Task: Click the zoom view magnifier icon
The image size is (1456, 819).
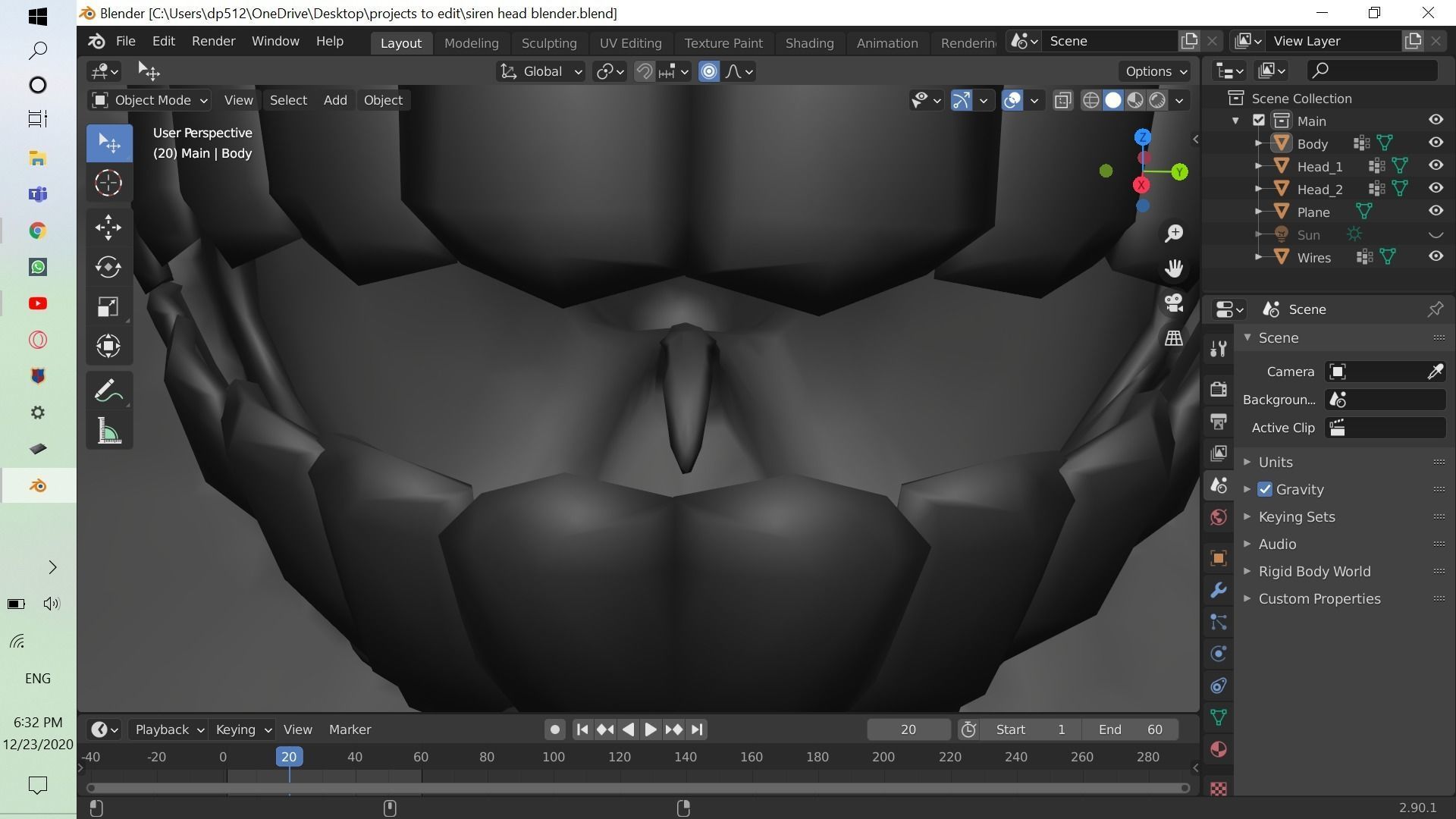Action: (x=1174, y=234)
